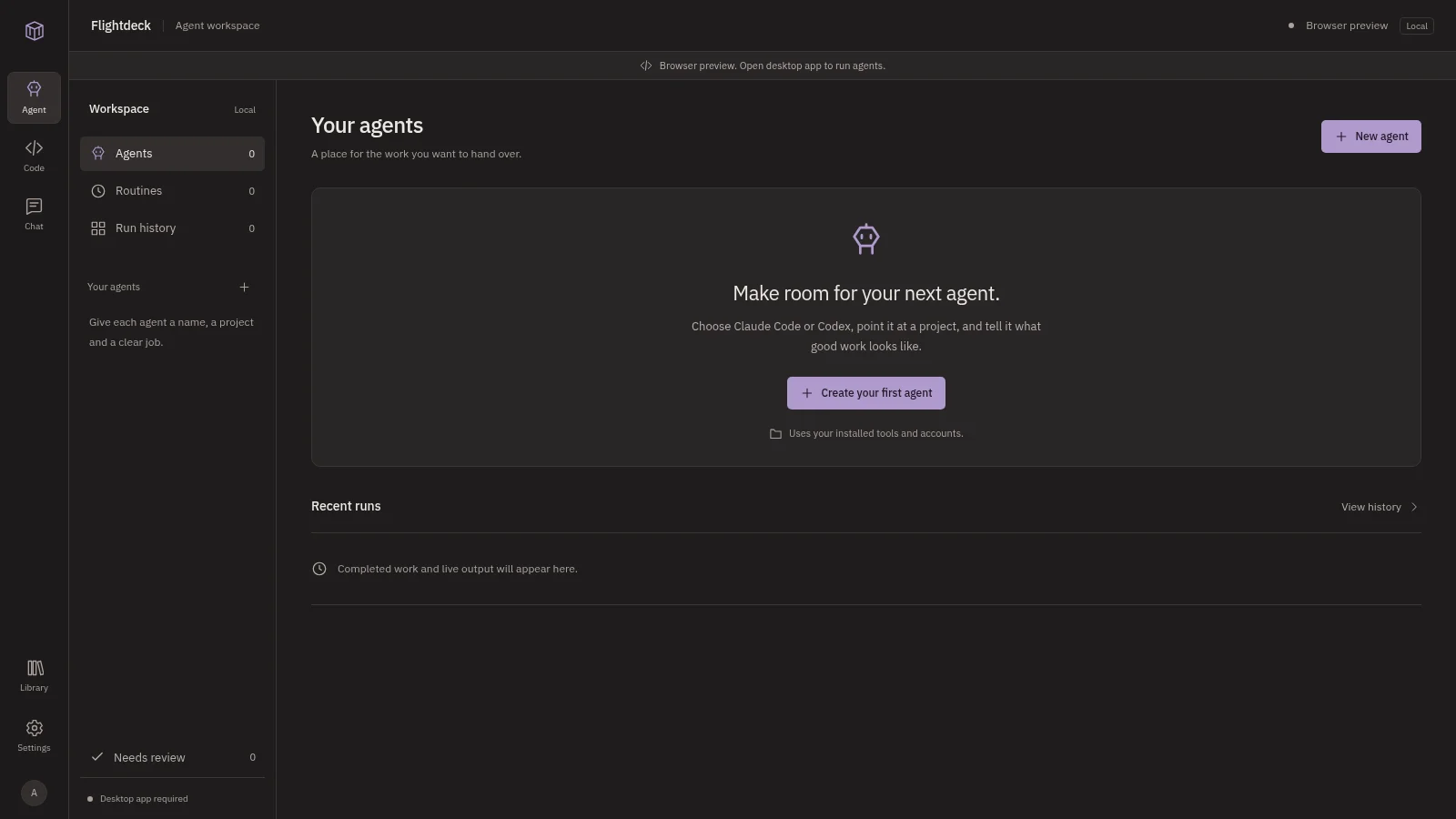1456x819 pixels.
Task: Click 'Choose Claude Code or Codex' description text
Action: pos(866,336)
